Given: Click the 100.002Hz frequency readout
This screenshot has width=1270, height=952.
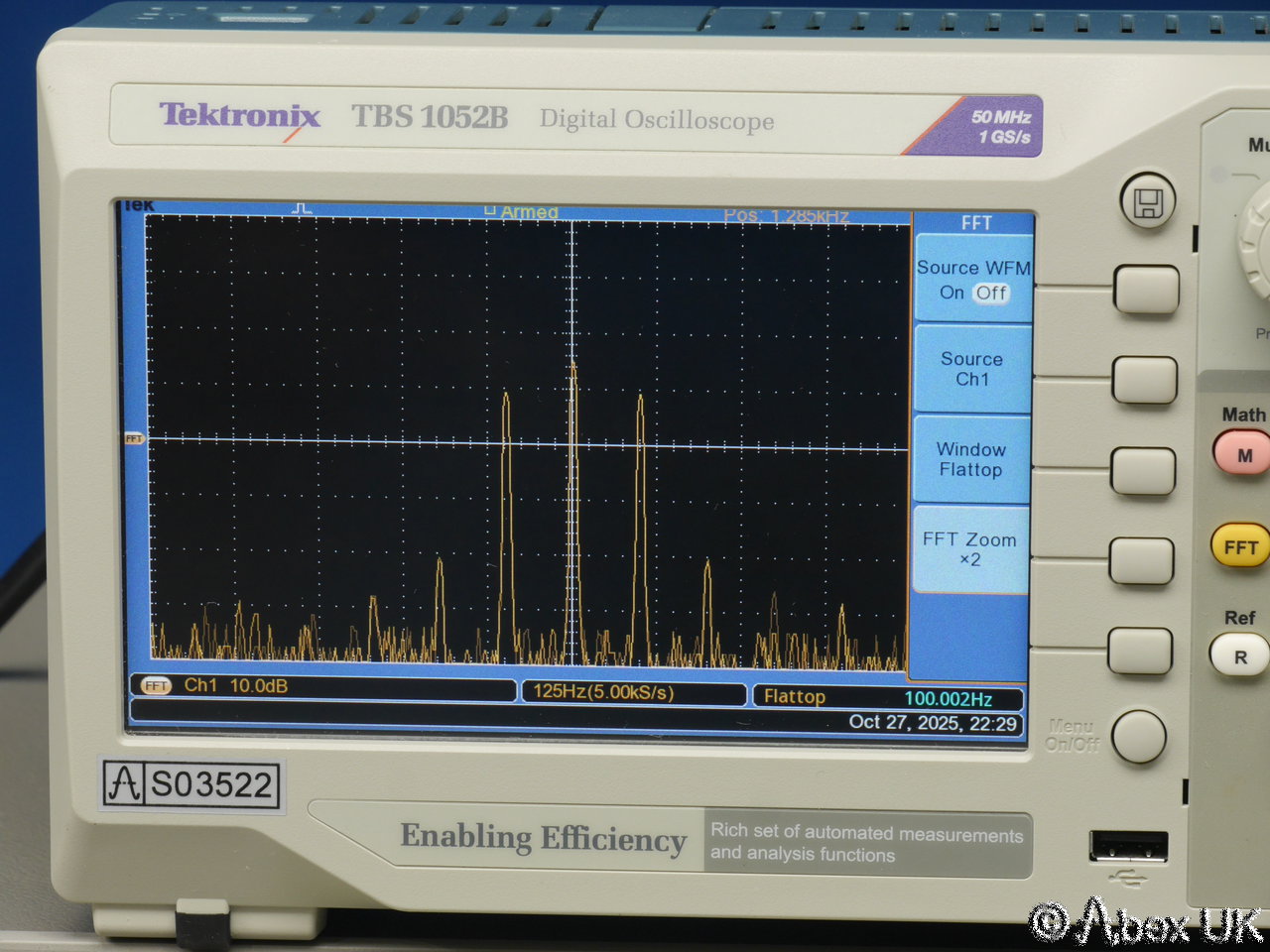Looking at the screenshot, I should tap(948, 698).
